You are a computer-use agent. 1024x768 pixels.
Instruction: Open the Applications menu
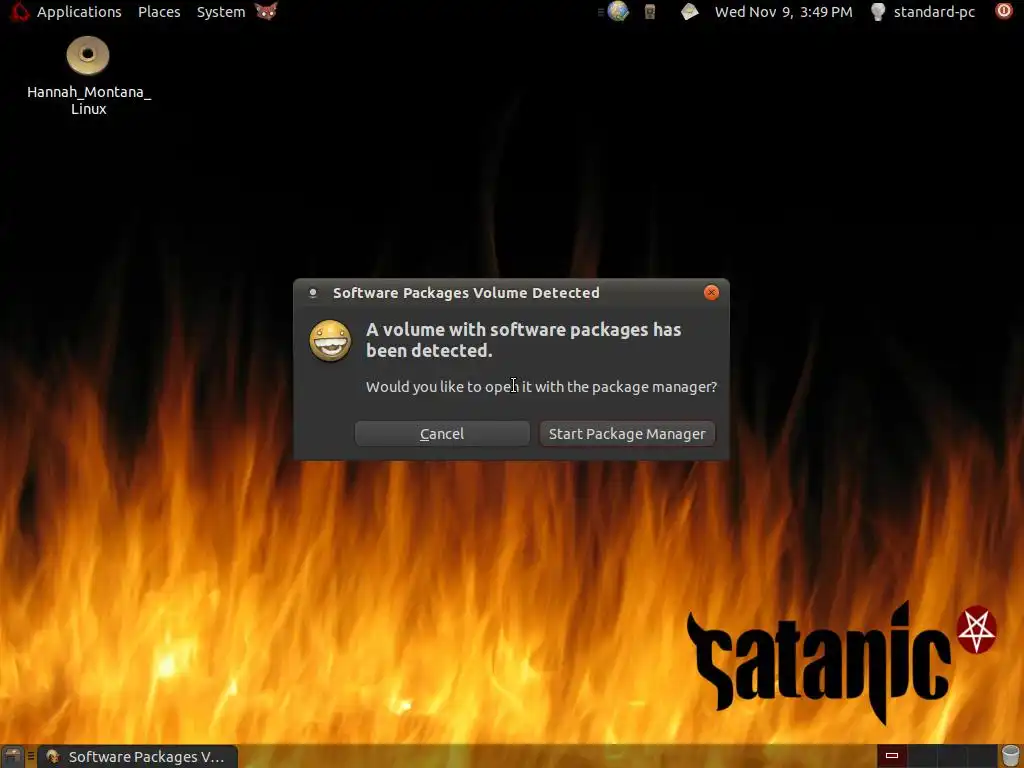tap(79, 12)
